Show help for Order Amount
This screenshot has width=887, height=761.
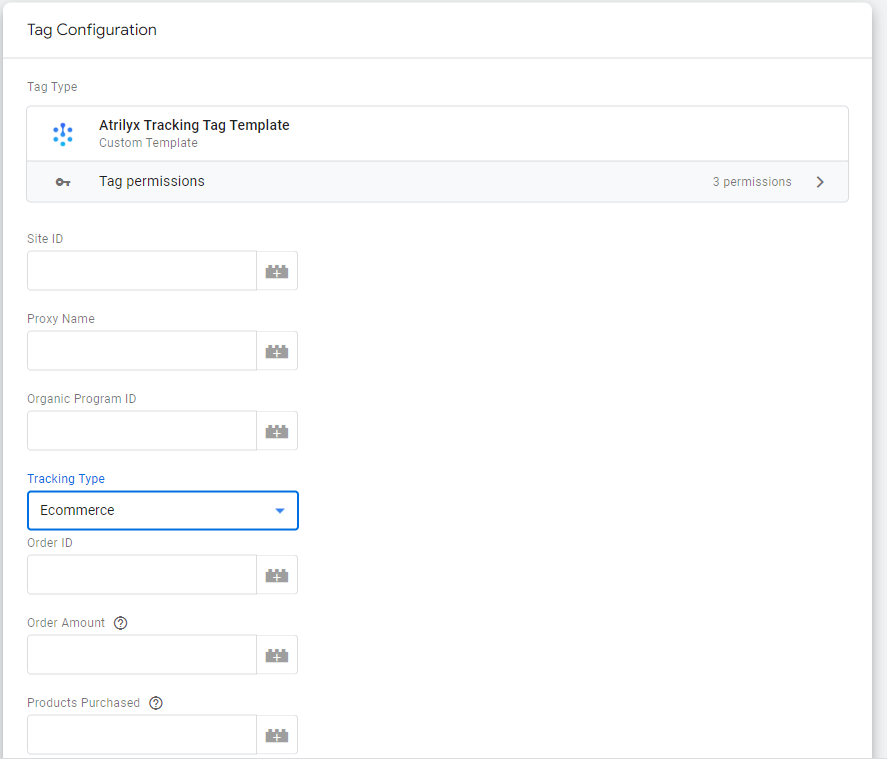[x=121, y=623]
